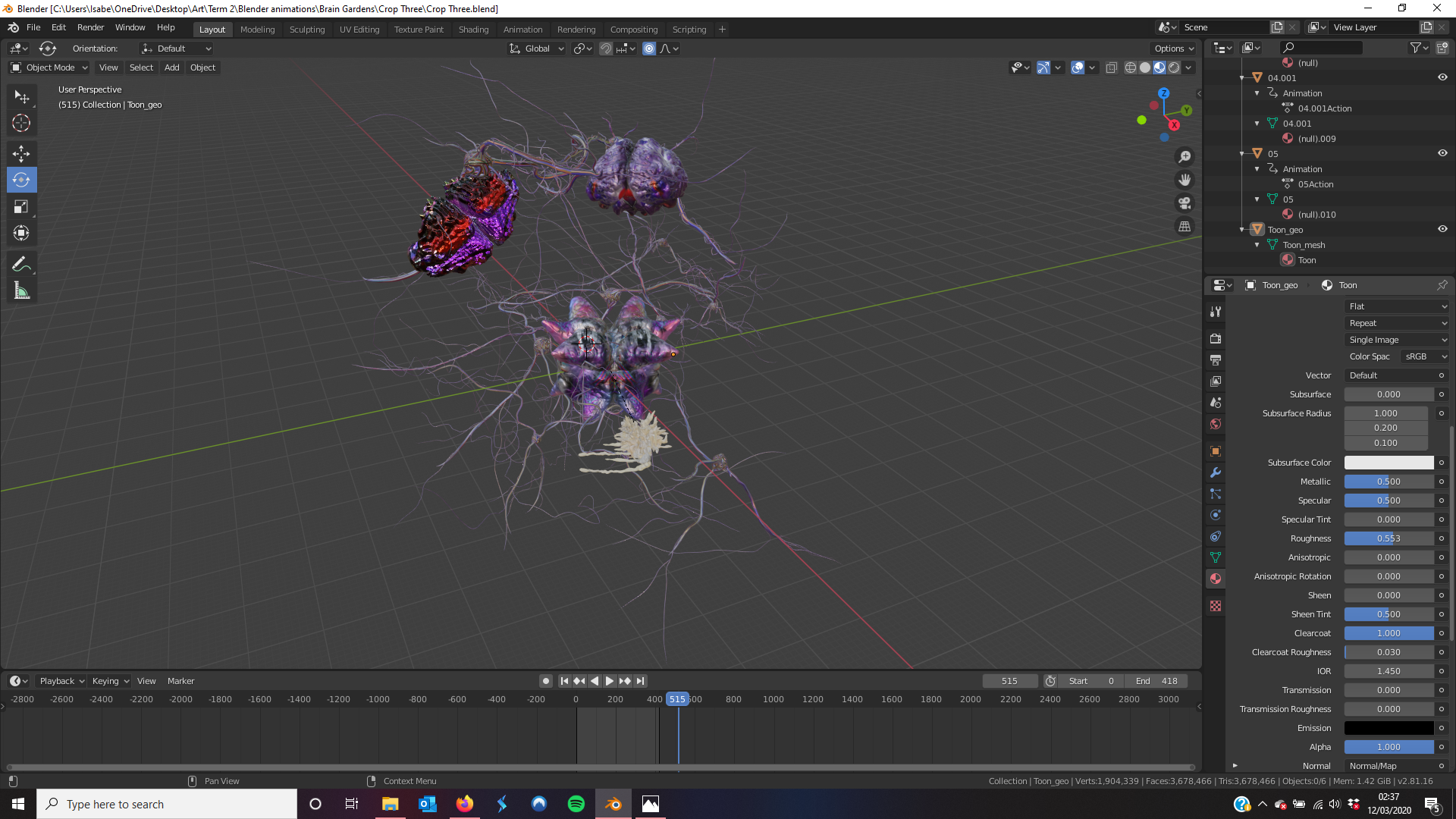Viewport: 1456px width, 819px height.
Task: Hide the Toon_geo object in the outliner
Action: tap(1442, 229)
